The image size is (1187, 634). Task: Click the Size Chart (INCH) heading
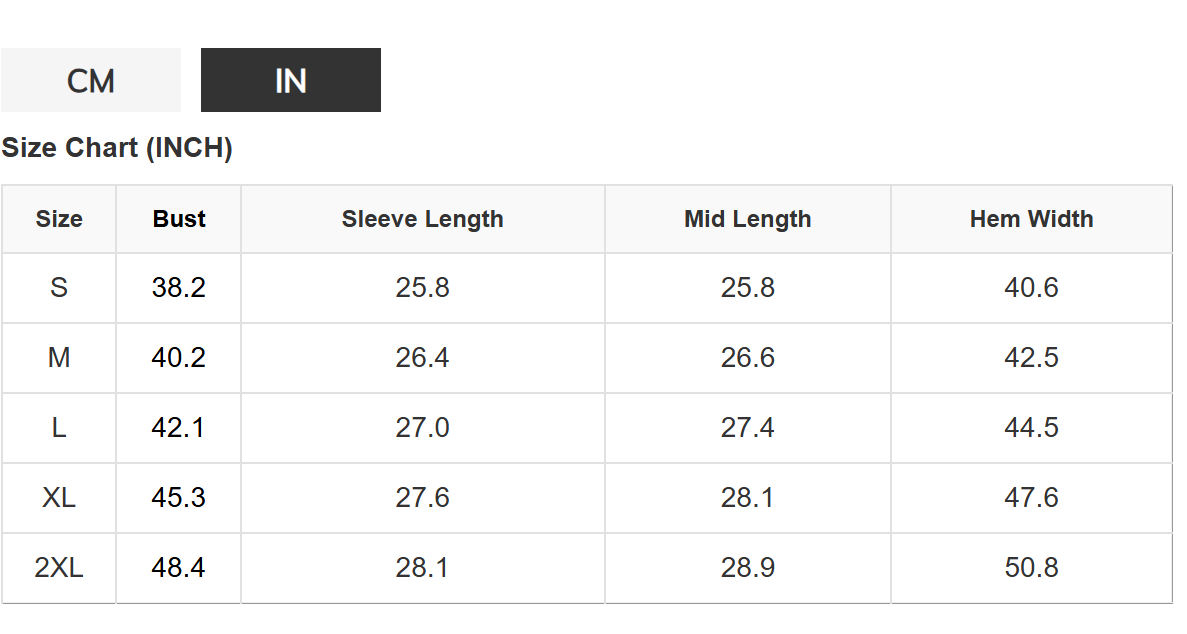[x=117, y=148]
